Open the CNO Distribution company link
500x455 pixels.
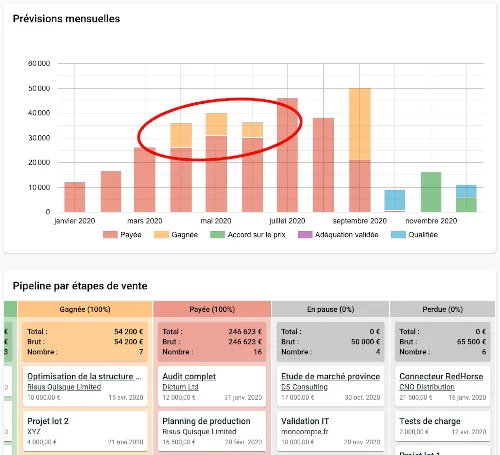pos(427,387)
